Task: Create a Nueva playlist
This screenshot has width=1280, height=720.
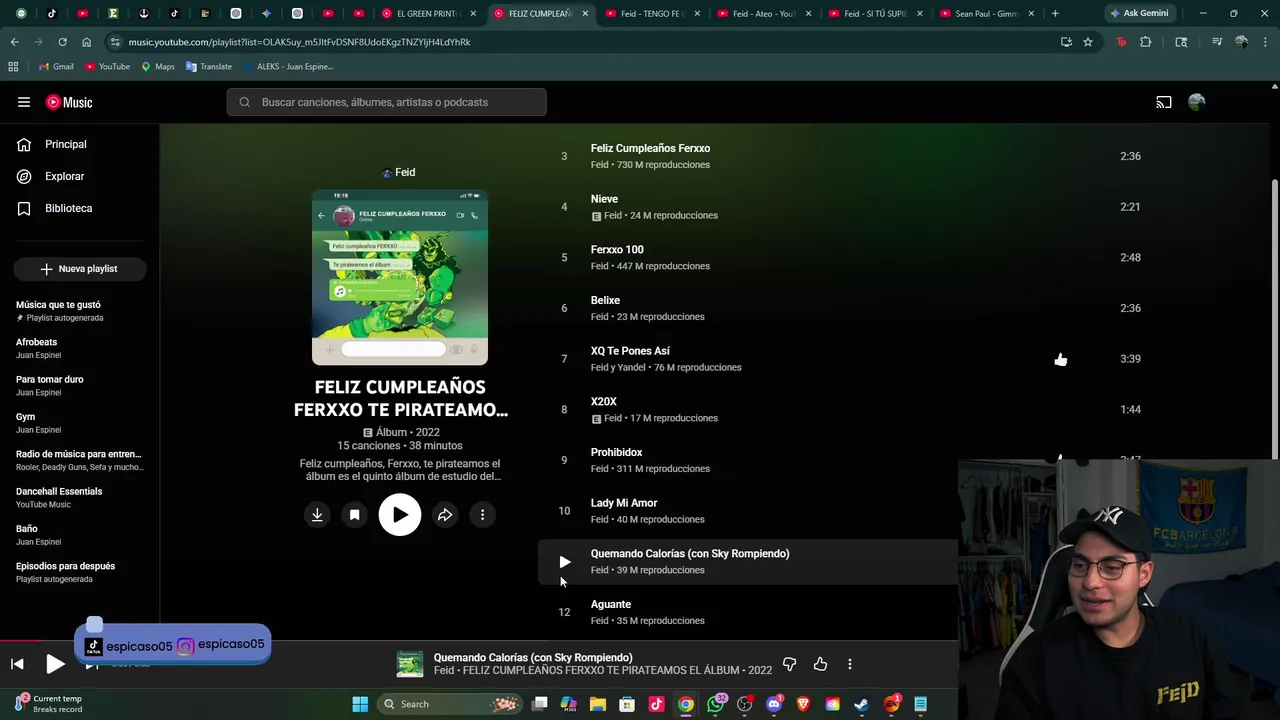Action: pyautogui.click(x=80, y=269)
